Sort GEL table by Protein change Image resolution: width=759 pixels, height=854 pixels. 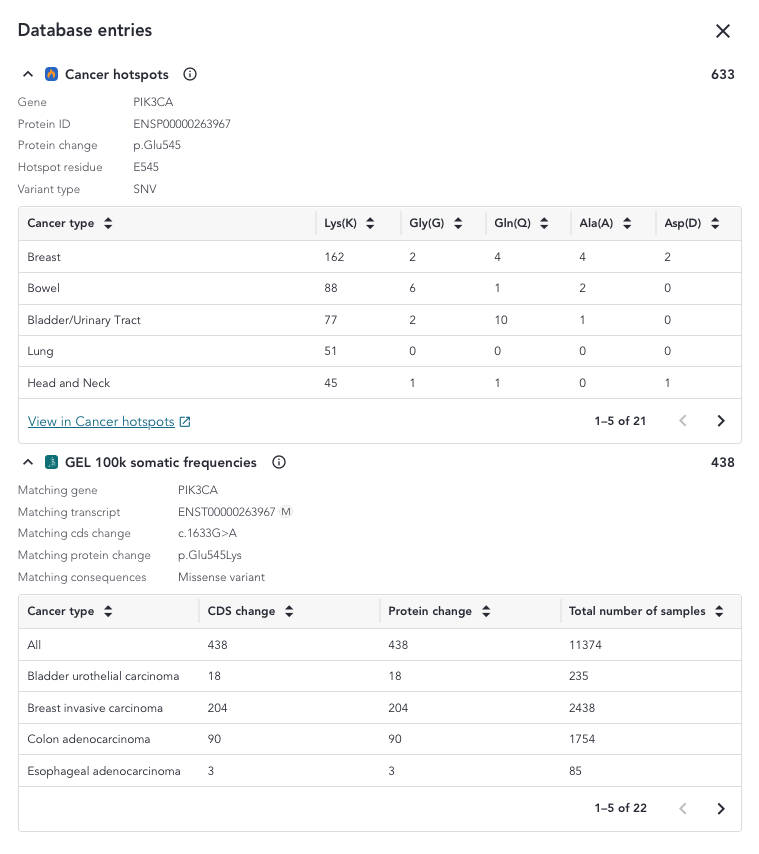click(x=485, y=612)
